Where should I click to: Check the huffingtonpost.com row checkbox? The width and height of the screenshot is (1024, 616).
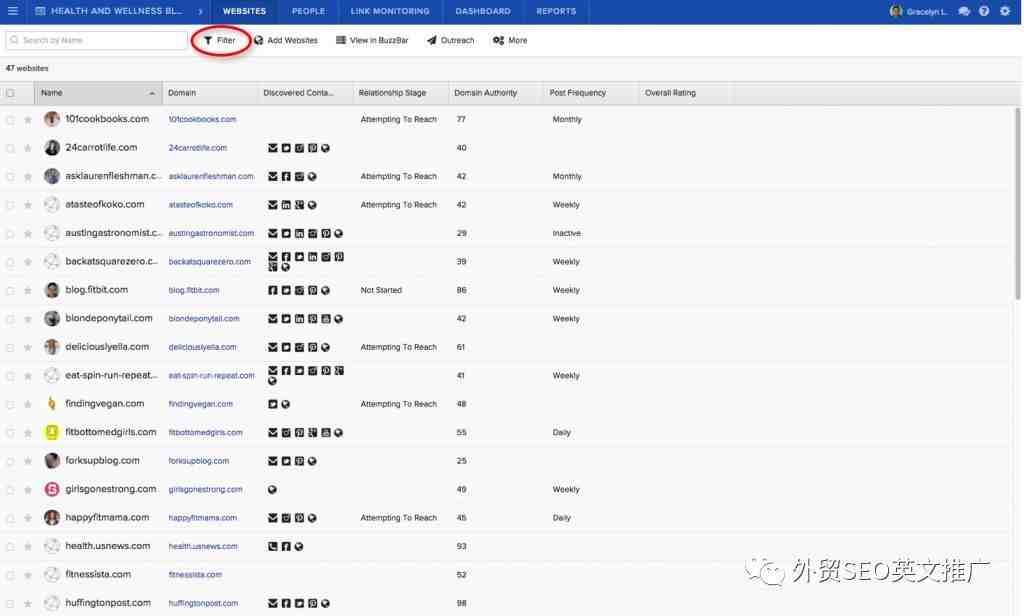pyautogui.click(x=10, y=604)
